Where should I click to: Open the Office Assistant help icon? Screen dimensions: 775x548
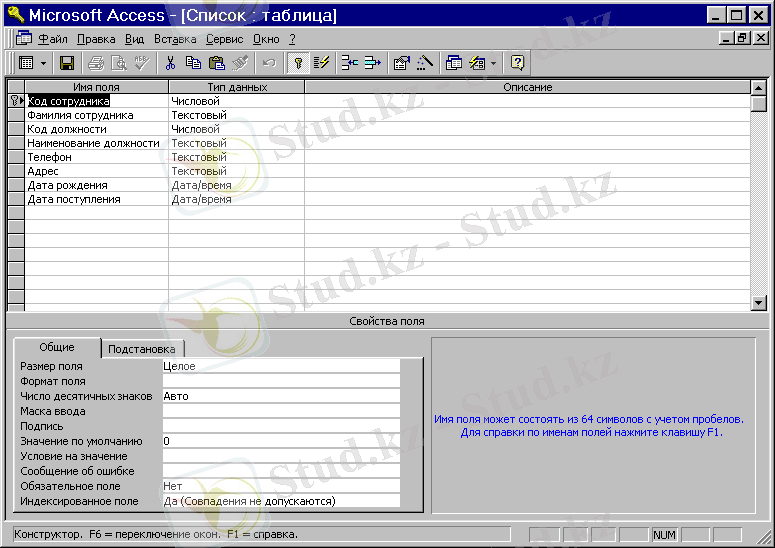click(517, 63)
